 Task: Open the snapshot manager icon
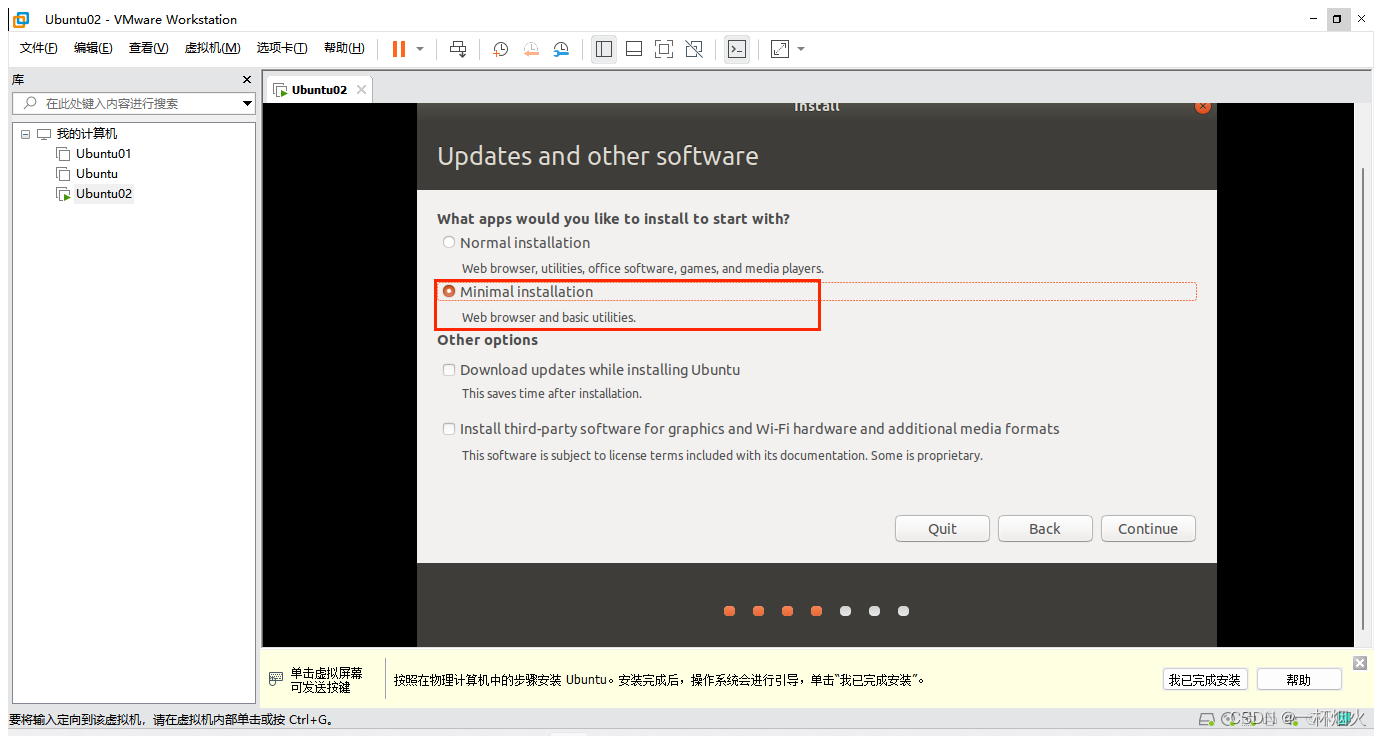(x=561, y=49)
